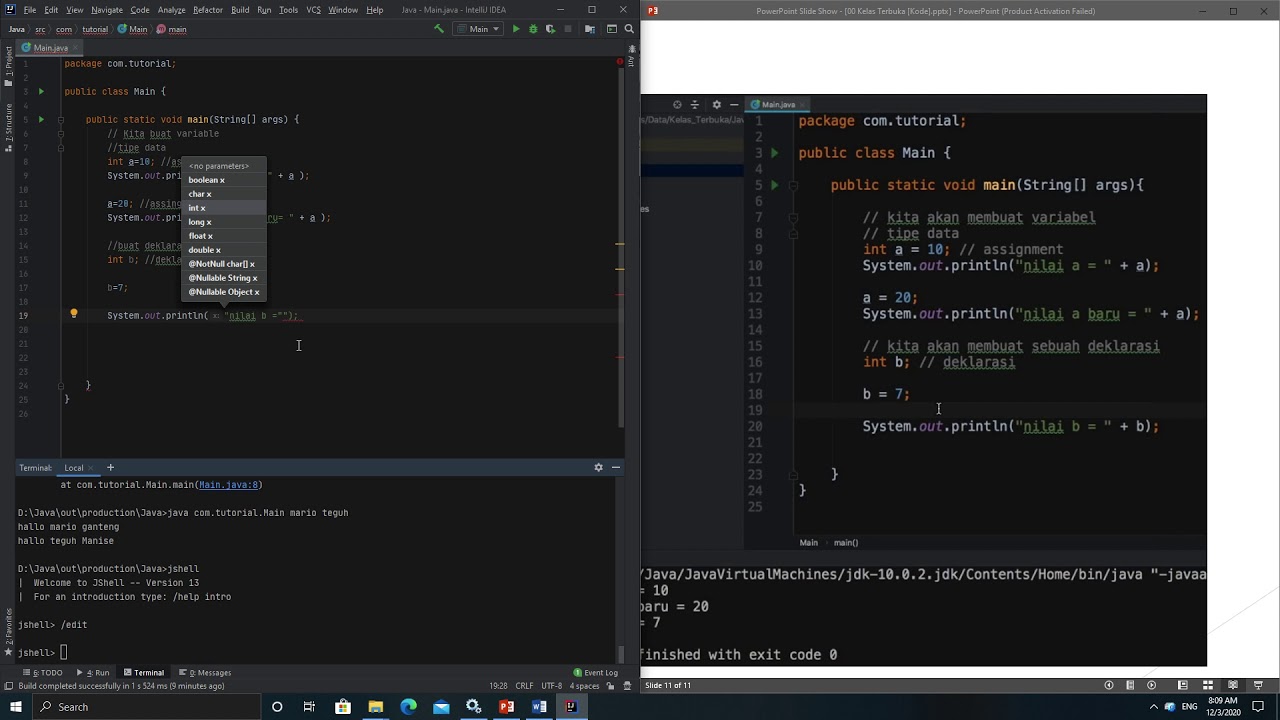Select the int x overload in parameter popup
The height and width of the screenshot is (720, 1280).
tap(224, 208)
